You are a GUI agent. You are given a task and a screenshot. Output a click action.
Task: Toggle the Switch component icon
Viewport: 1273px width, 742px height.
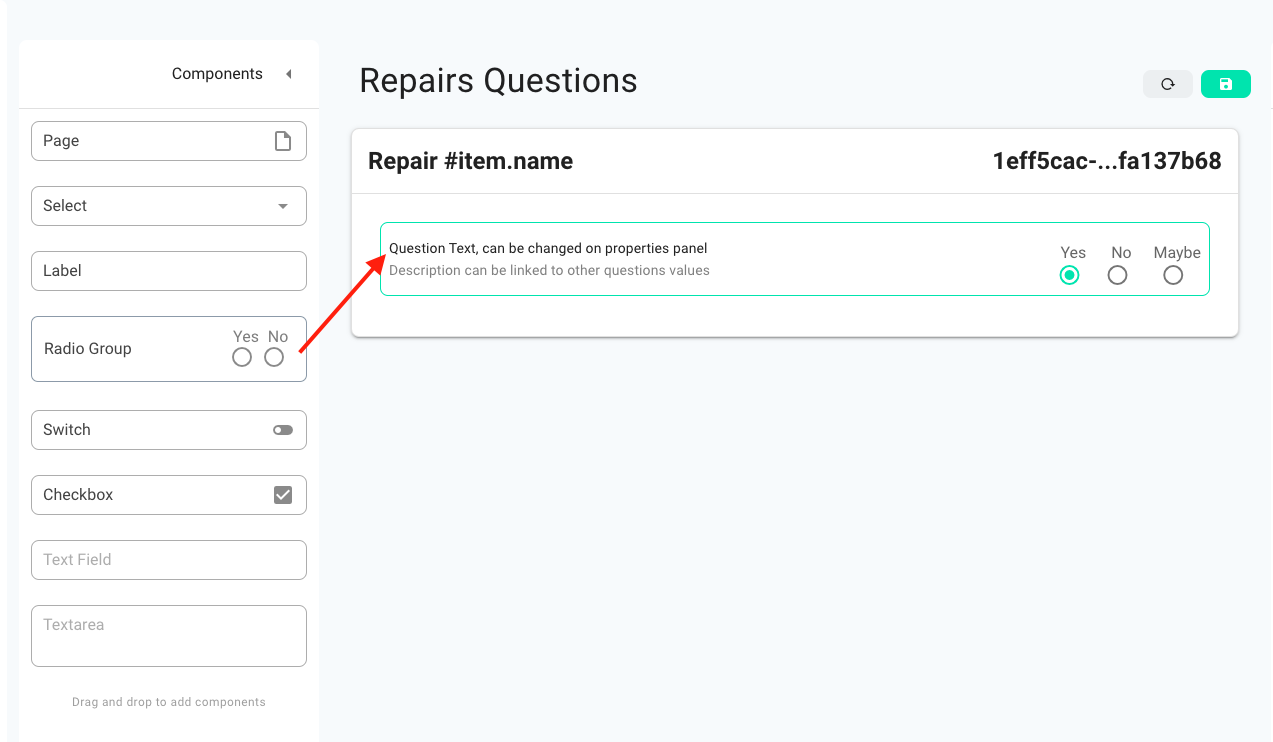[x=283, y=430]
